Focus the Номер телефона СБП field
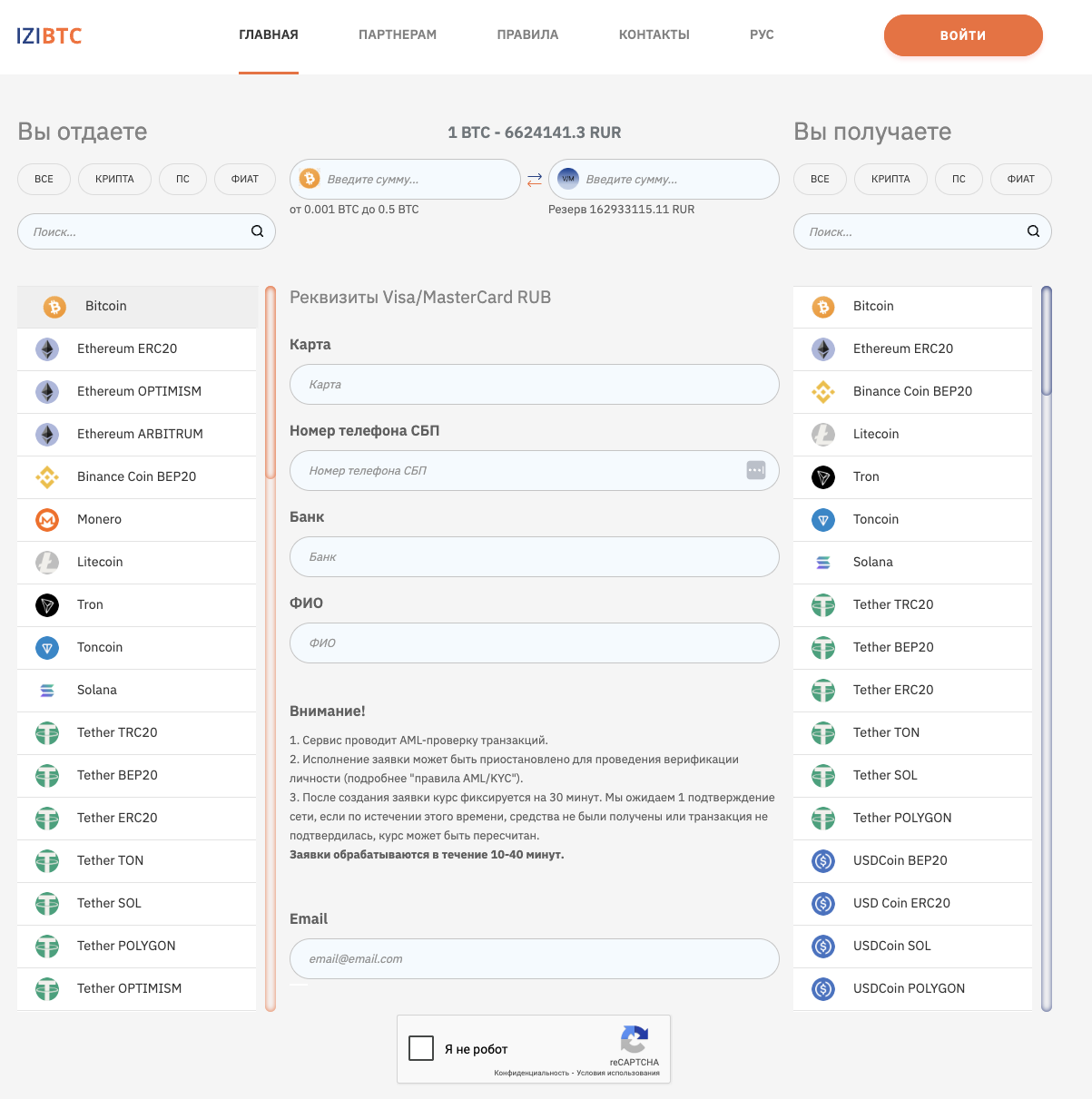The image size is (1092, 1099). (x=535, y=471)
